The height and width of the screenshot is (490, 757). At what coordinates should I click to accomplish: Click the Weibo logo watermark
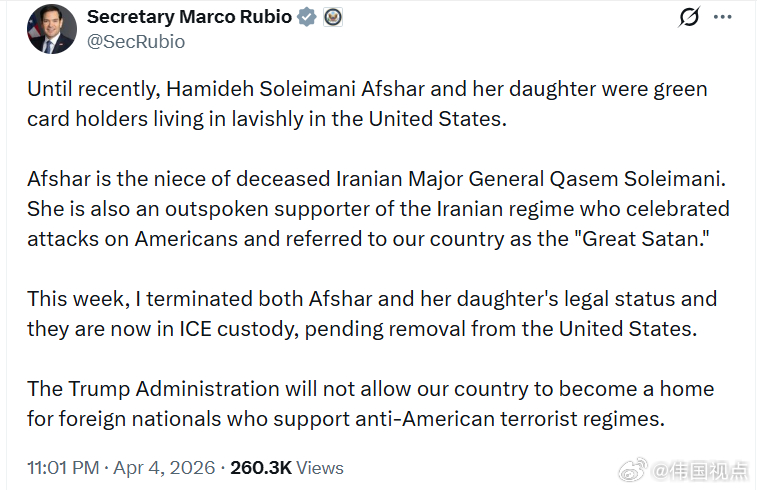pos(633,467)
